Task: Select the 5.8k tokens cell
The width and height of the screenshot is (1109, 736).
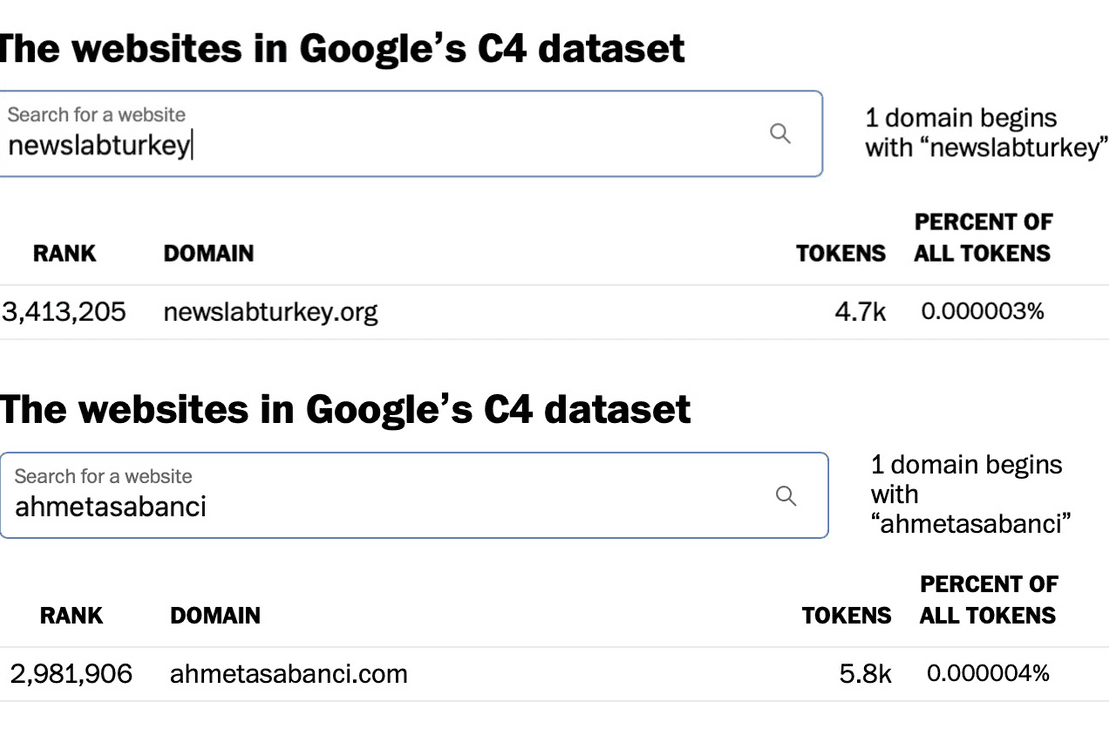Action: coord(866,674)
